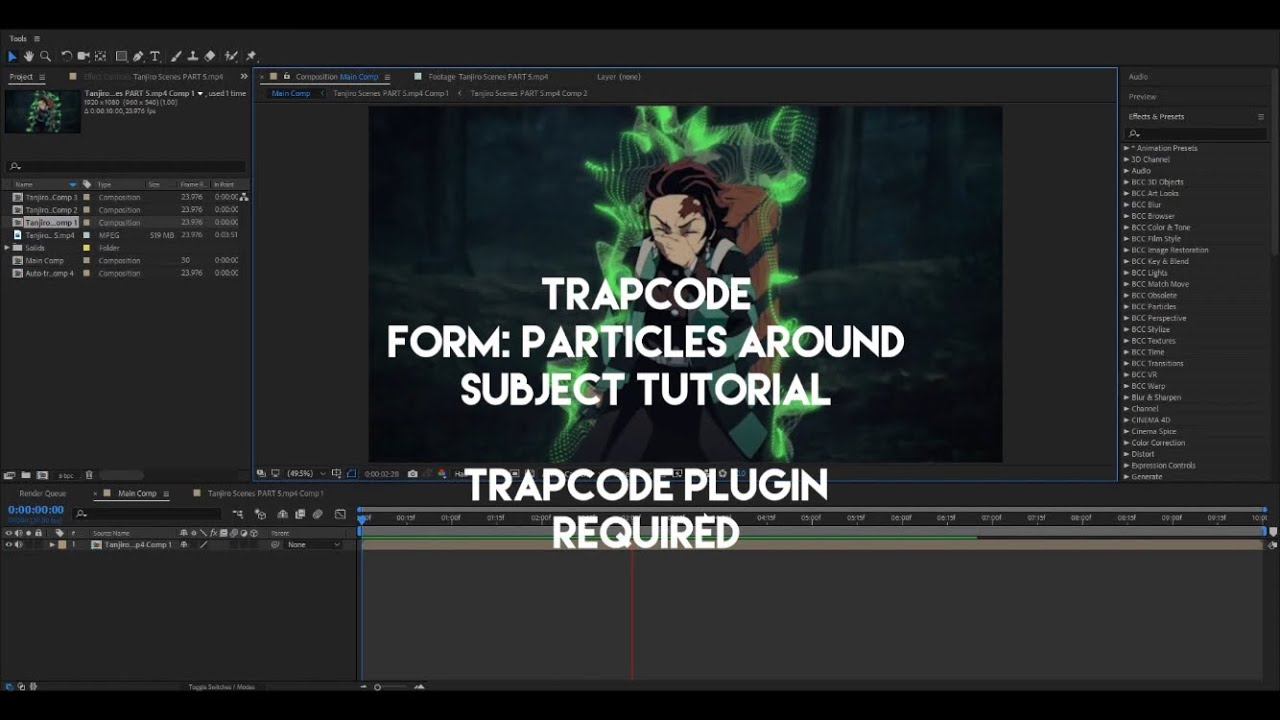Image resolution: width=1280 pixels, height=720 pixels.
Task: Toggle the layer 1 shy switch
Action: 183,545
